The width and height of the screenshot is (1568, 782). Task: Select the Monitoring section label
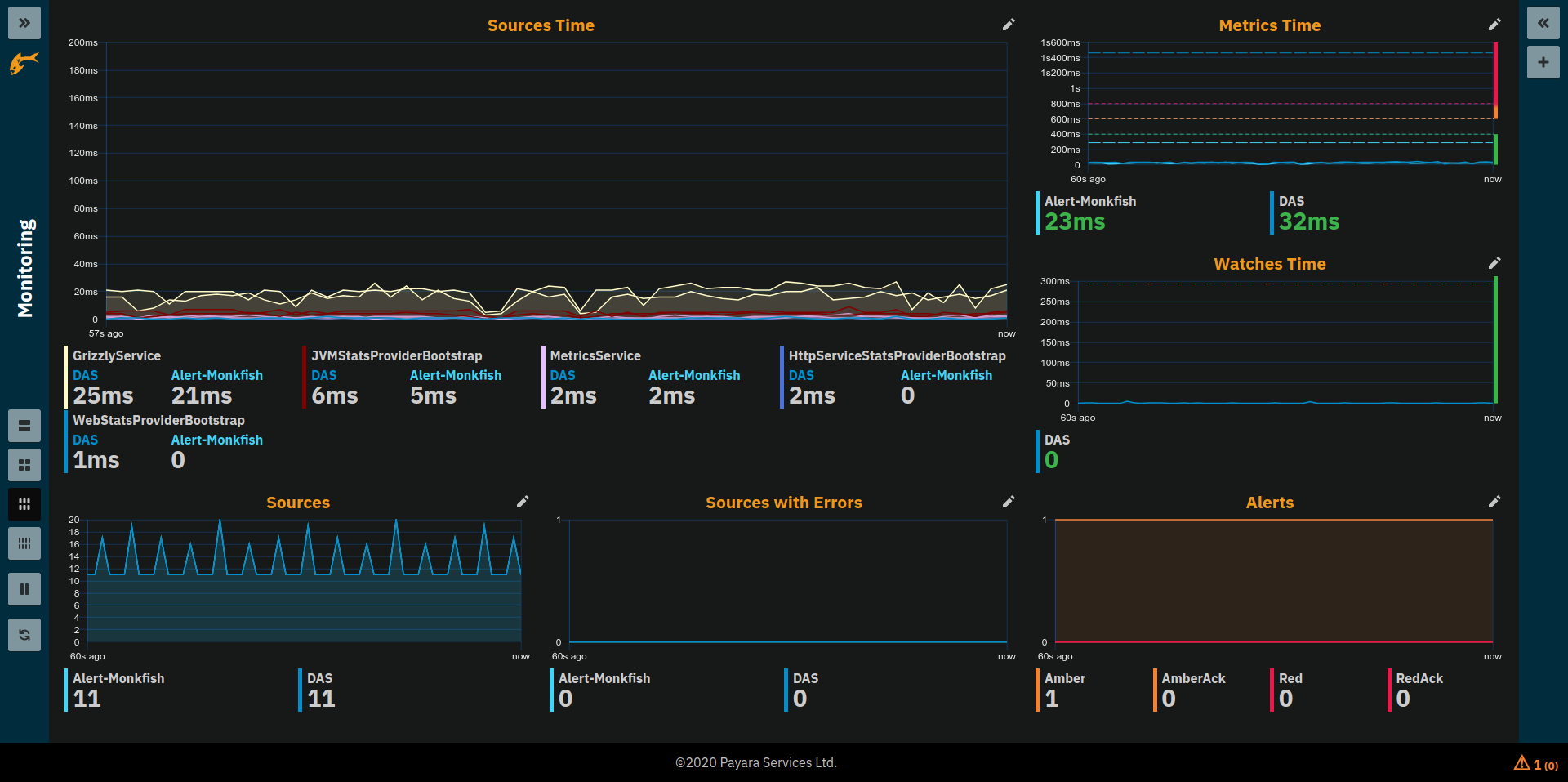point(26,266)
